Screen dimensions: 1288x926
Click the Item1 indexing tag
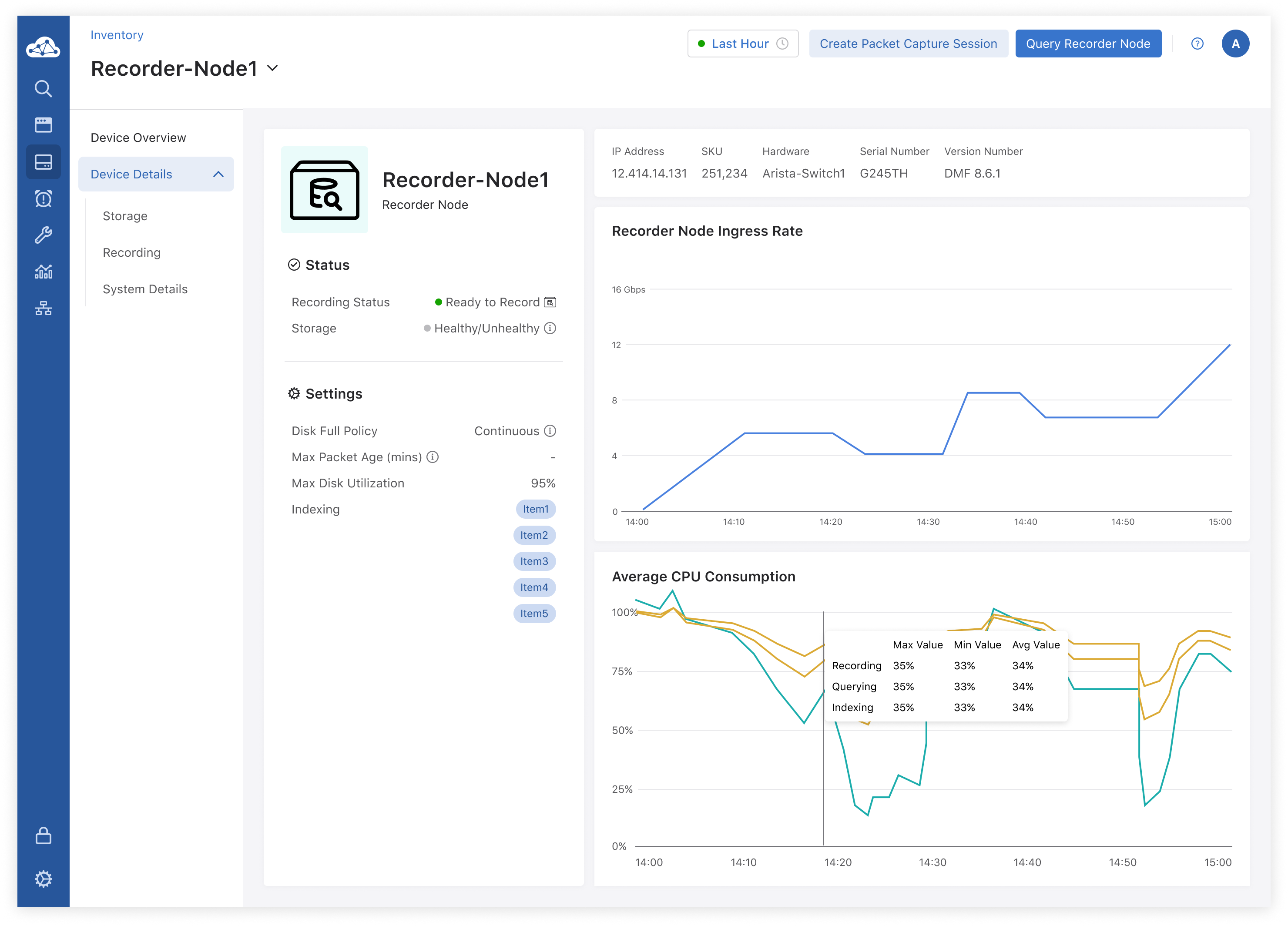(x=536, y=509)
